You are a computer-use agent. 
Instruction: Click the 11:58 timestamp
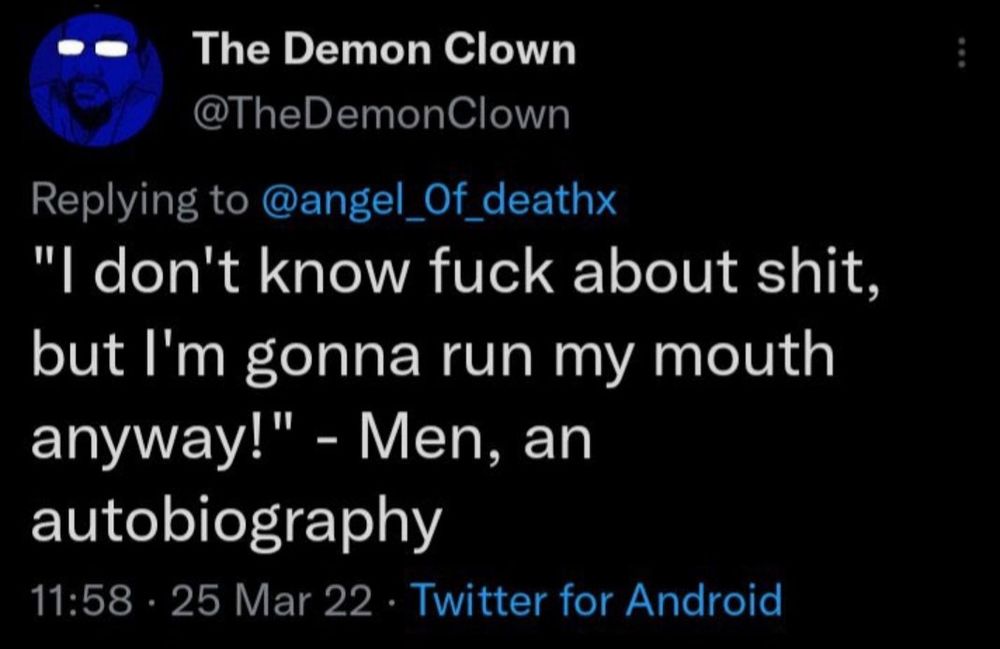(82, 601)
